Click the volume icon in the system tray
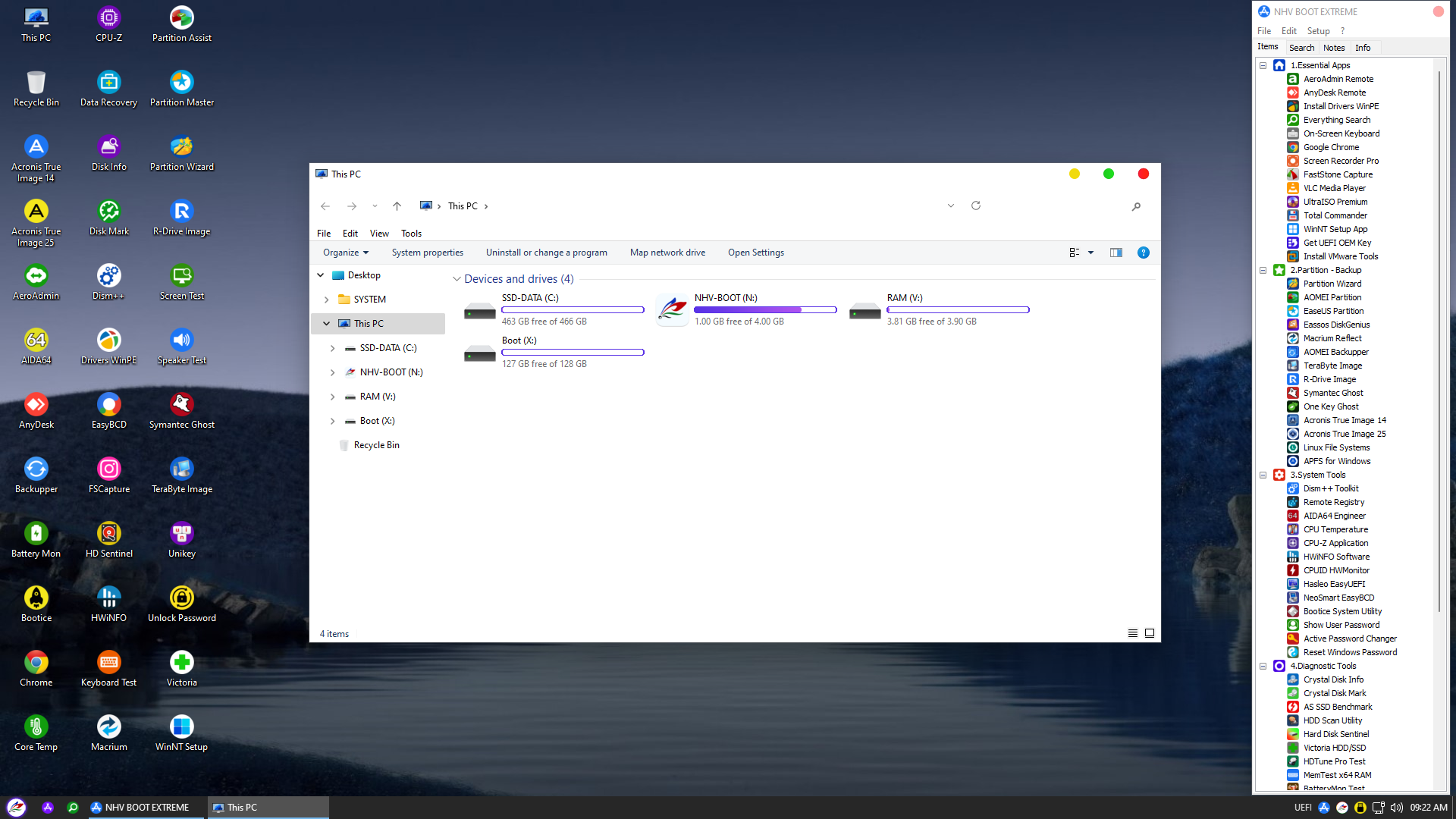The height and width of the screenshot is (819, 1456). coord(1396,808)
